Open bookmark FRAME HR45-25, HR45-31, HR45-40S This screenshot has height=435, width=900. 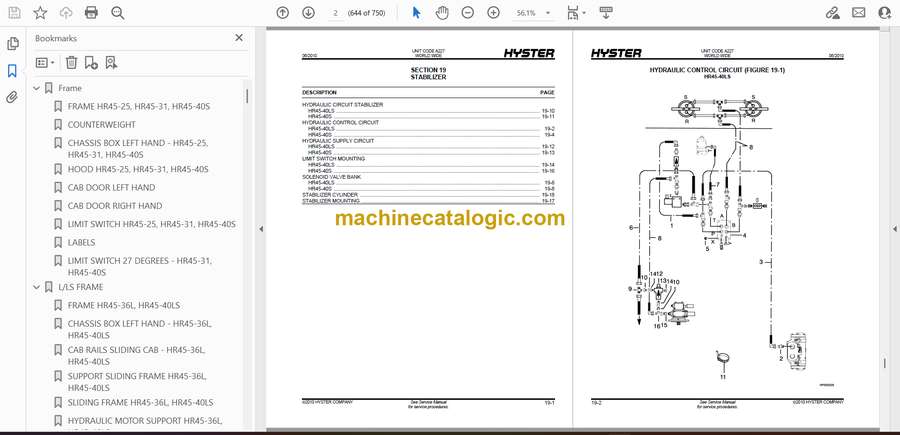(138, 106)
